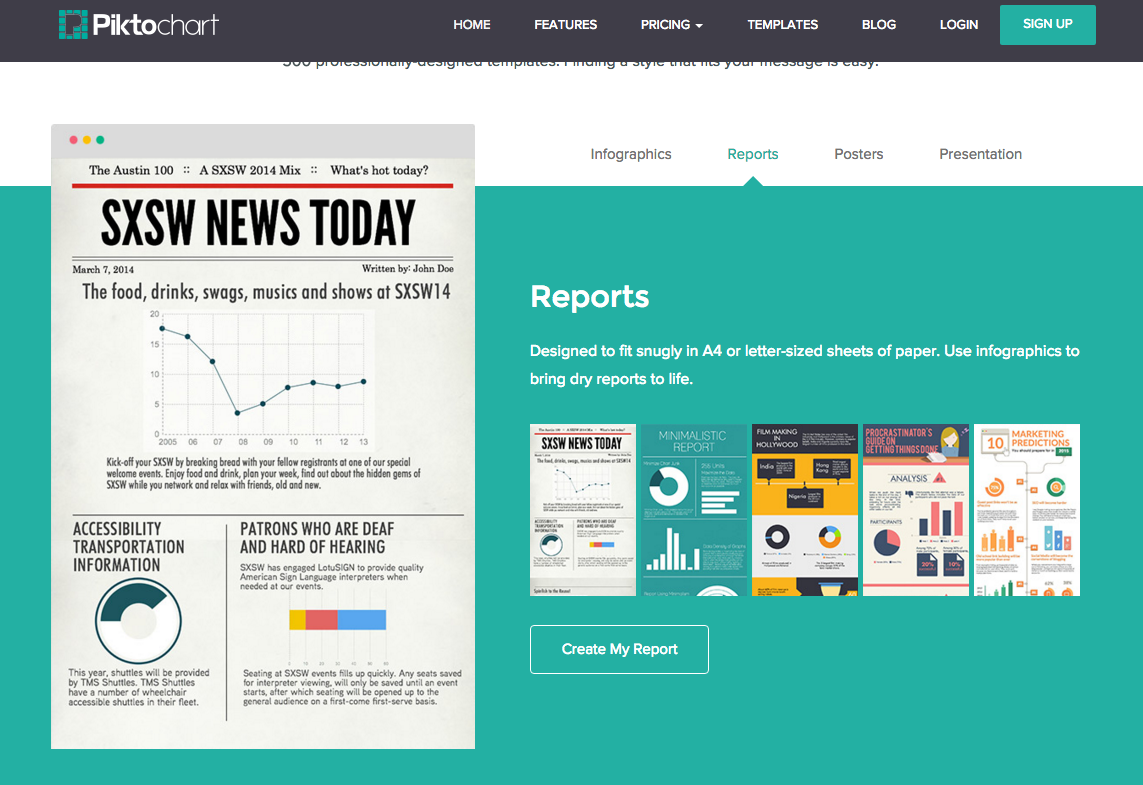
Task: Click the large SXSW News Today preview
Action: [263, 450]
